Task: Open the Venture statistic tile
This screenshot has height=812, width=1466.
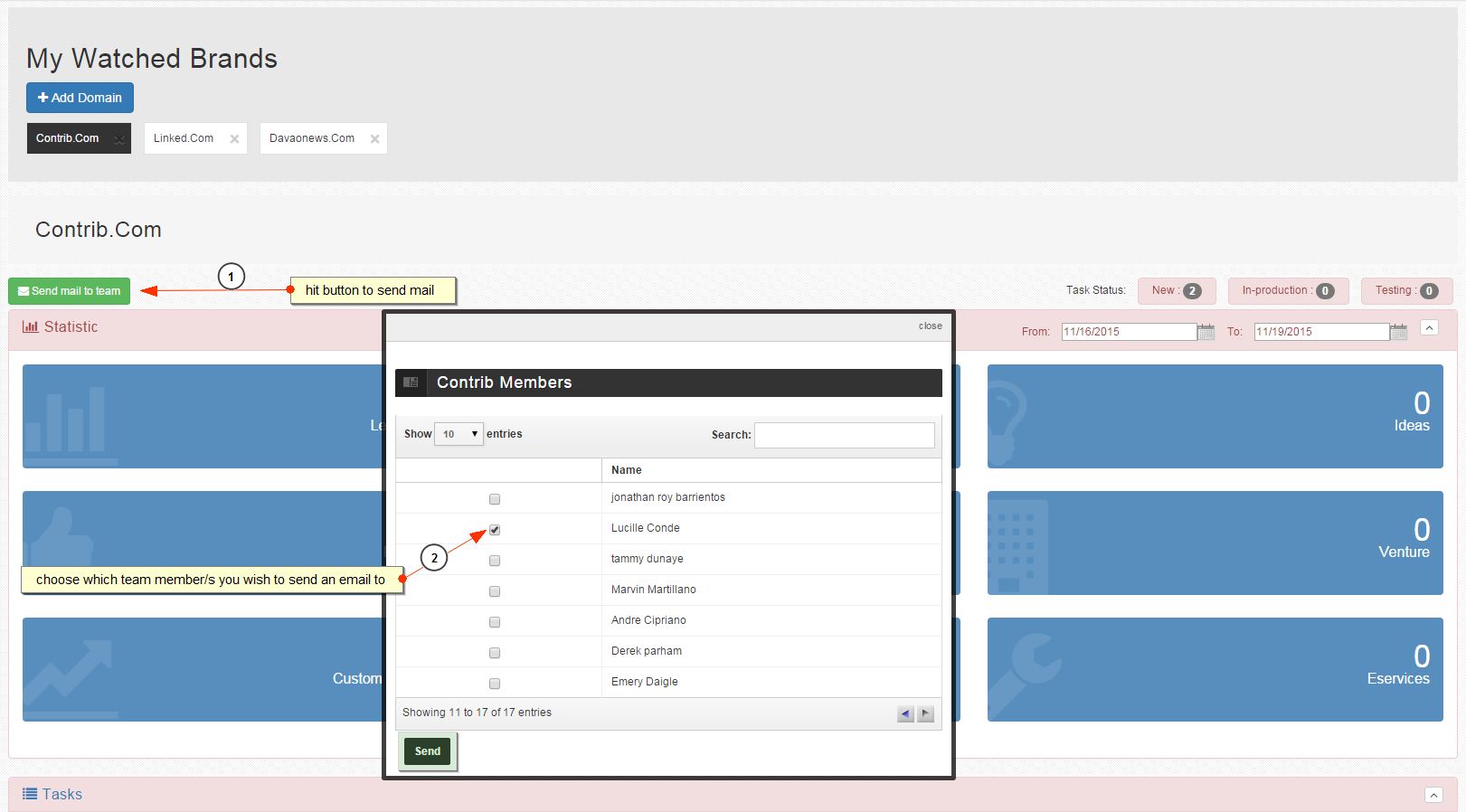Action: coord(1215,543)
